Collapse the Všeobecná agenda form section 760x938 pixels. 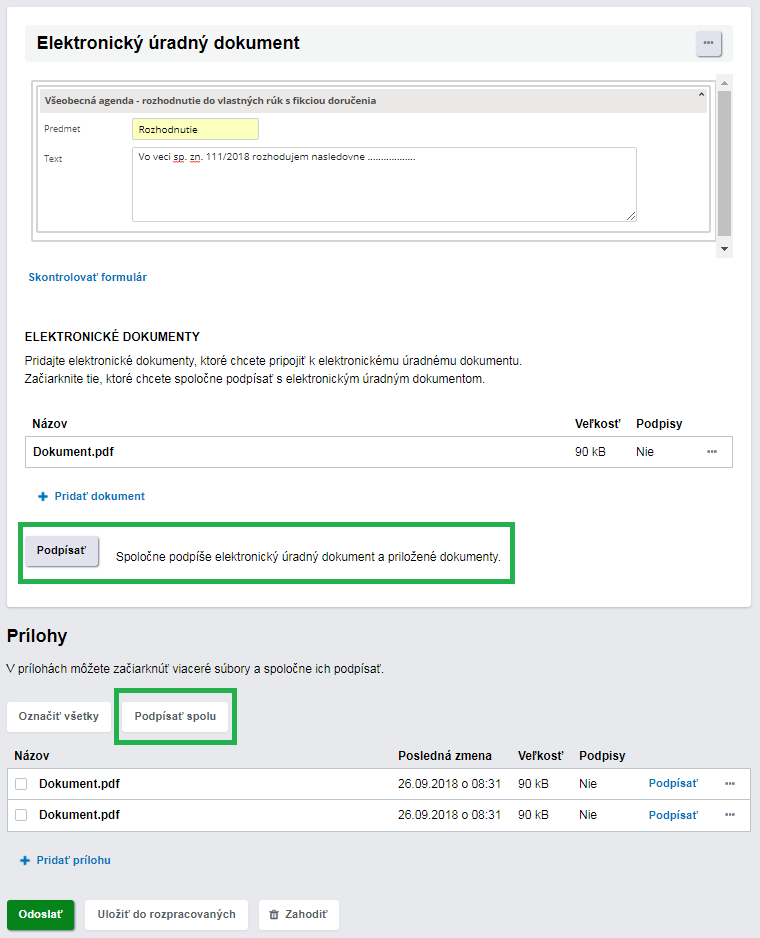coord(701,95)
